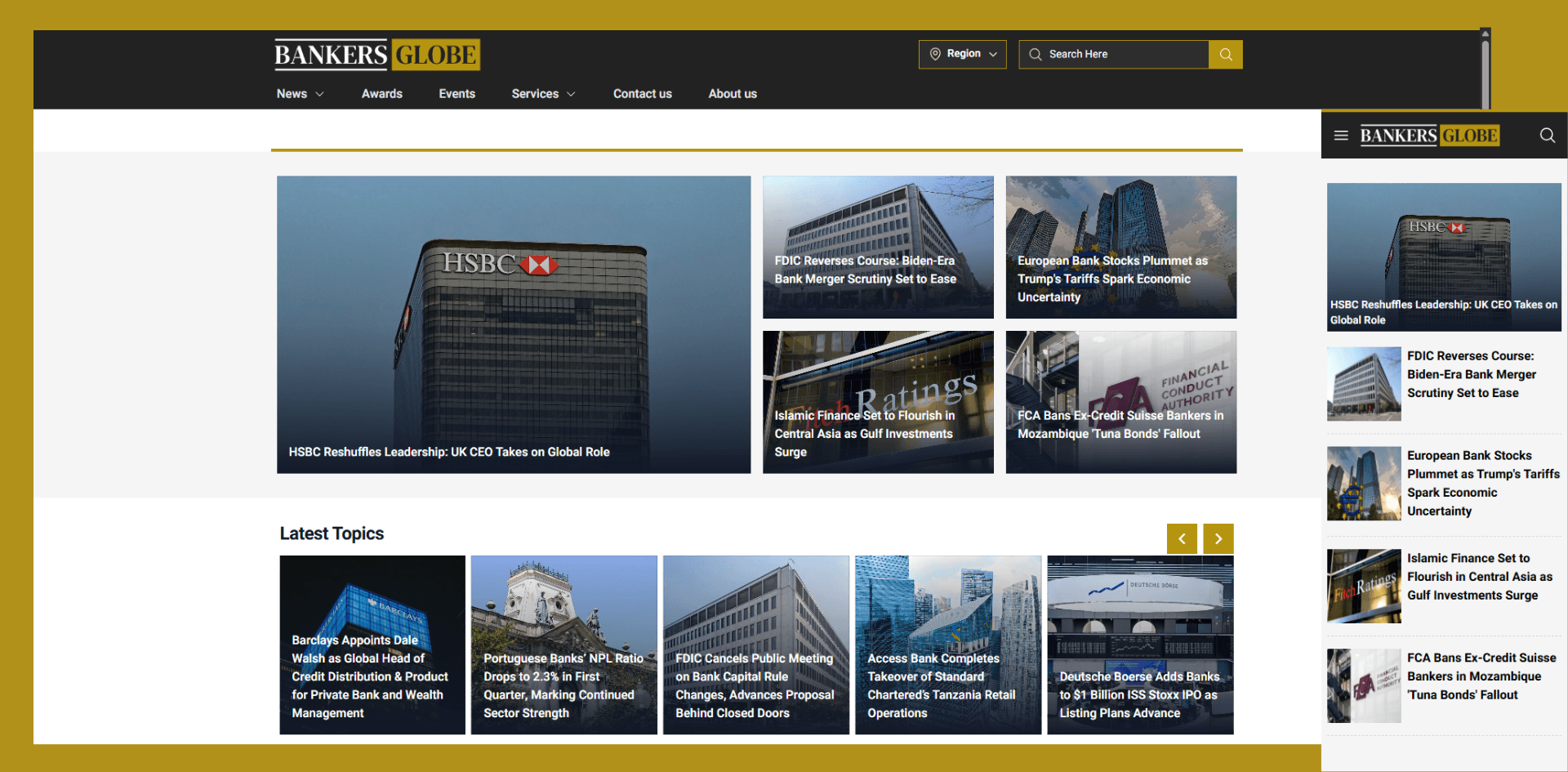Open European Bank Stocks Plummet featured card
The image size is (1568, 772).
click(1121, 247)
